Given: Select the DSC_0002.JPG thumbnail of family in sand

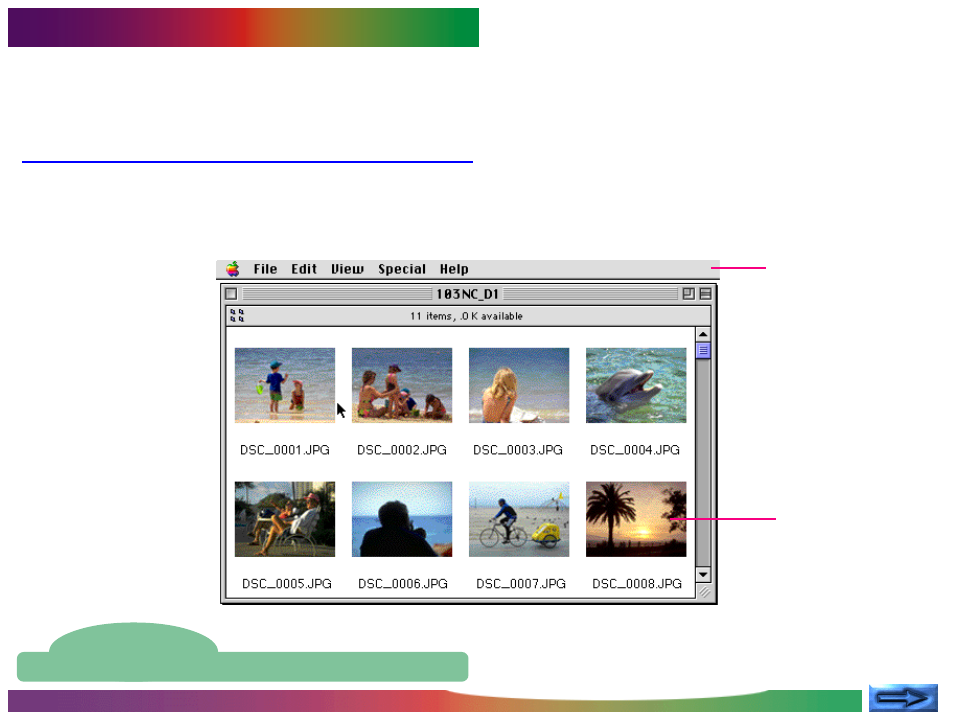Looking at the screenshot, I should click(x=402, y=385).
